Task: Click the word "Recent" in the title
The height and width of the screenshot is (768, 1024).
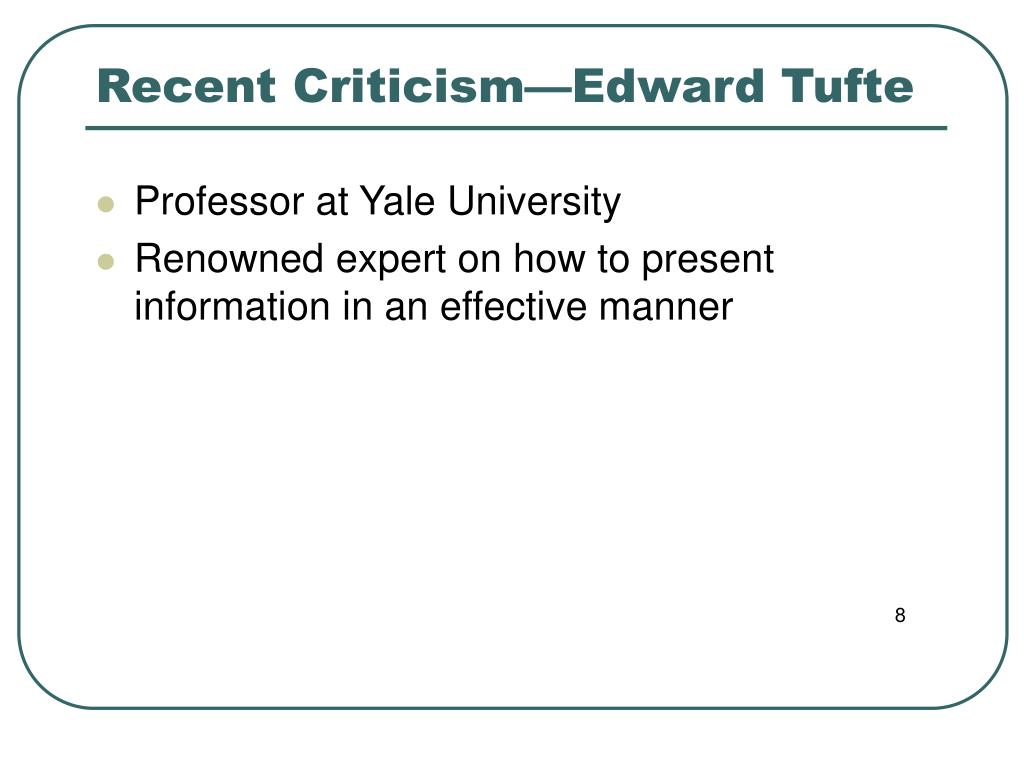Action: coord(187,86)
